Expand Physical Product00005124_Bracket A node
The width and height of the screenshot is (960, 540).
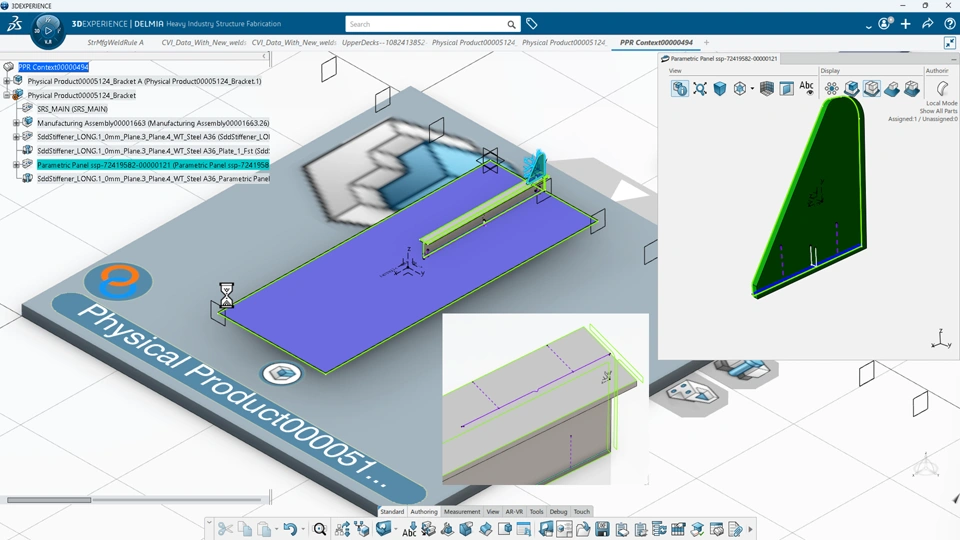click(7, 81)
